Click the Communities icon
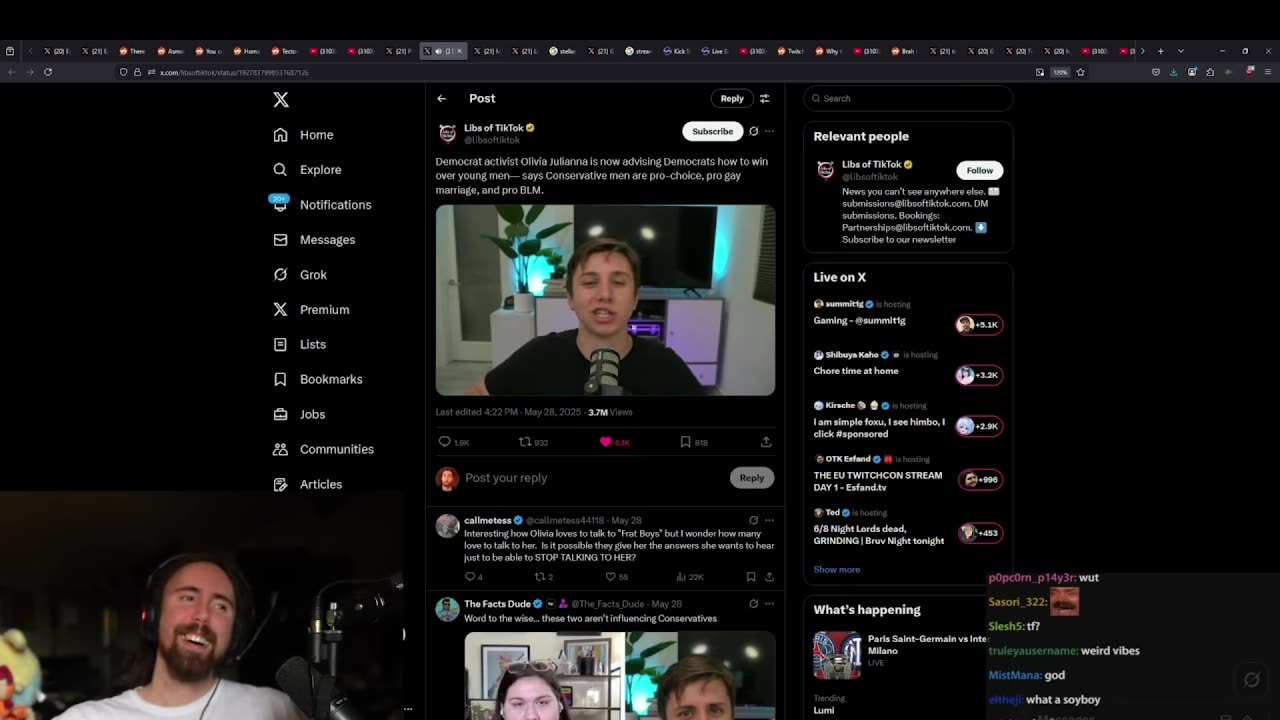This screenshot has height=720, width=1280. 280,449
